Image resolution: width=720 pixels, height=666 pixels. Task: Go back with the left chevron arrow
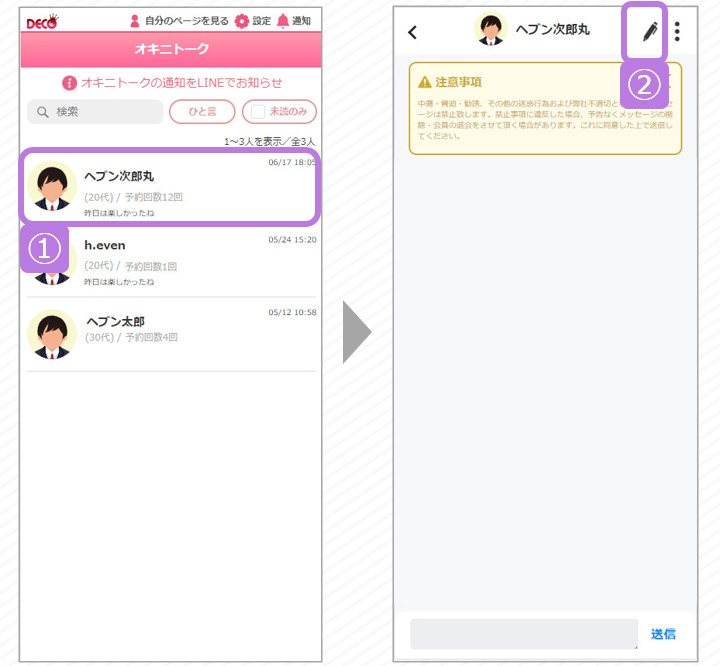tap(413, 32)
